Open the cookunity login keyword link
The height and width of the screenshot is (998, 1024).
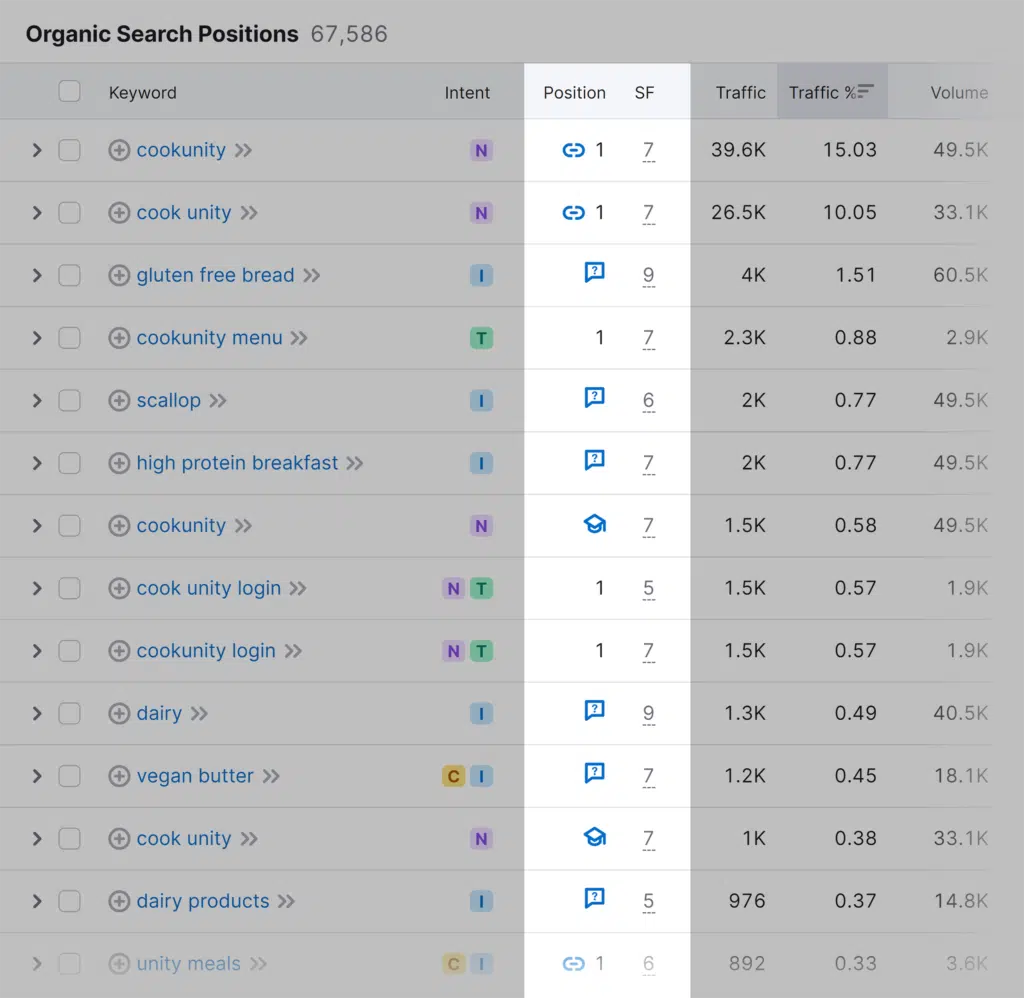pos(205,651)
